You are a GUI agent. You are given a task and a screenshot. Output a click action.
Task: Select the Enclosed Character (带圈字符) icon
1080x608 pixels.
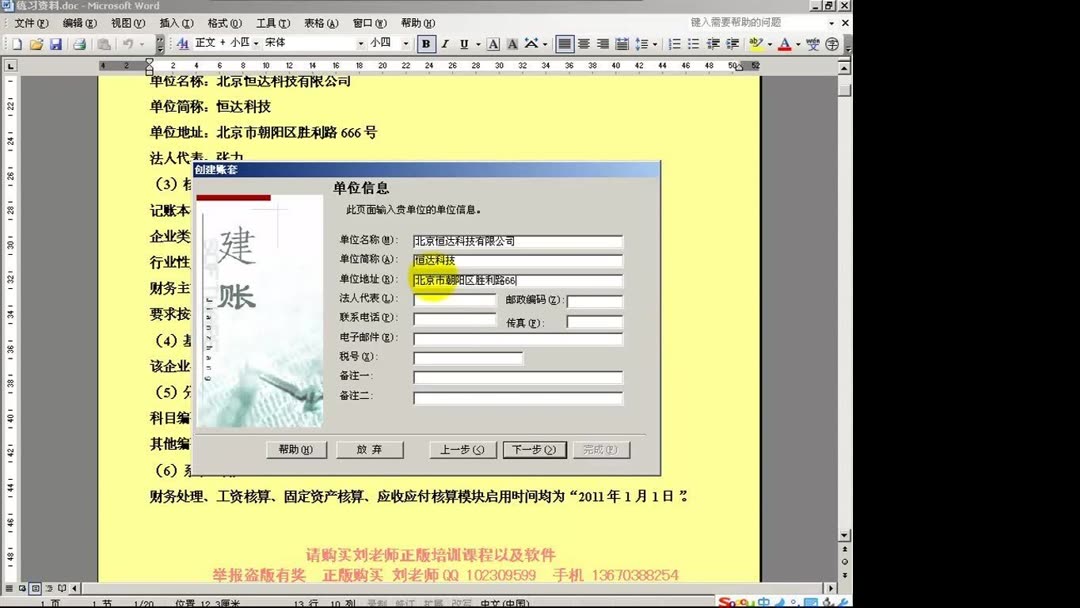click(x=830, y=43)
